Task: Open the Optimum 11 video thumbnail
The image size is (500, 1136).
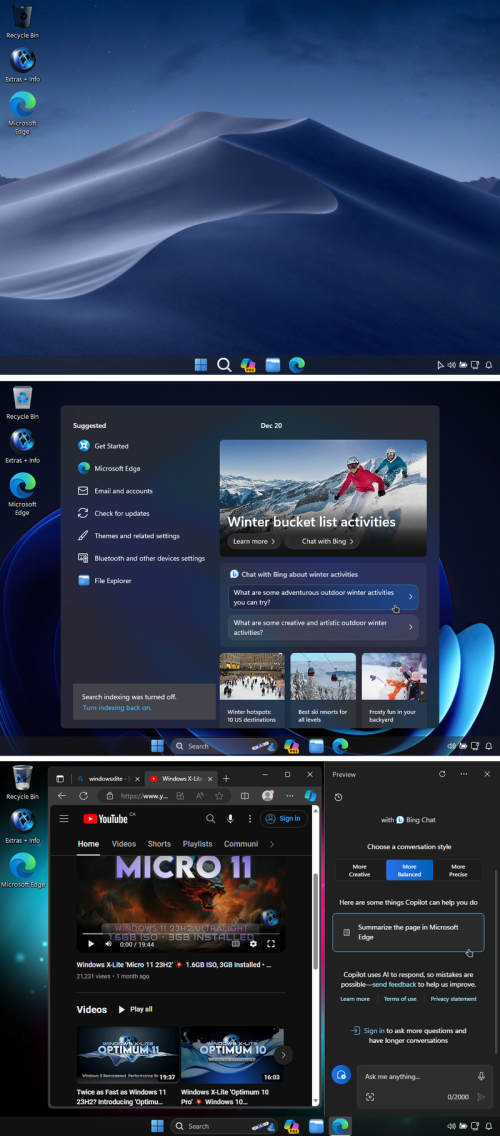Action: click(128, 1054)
